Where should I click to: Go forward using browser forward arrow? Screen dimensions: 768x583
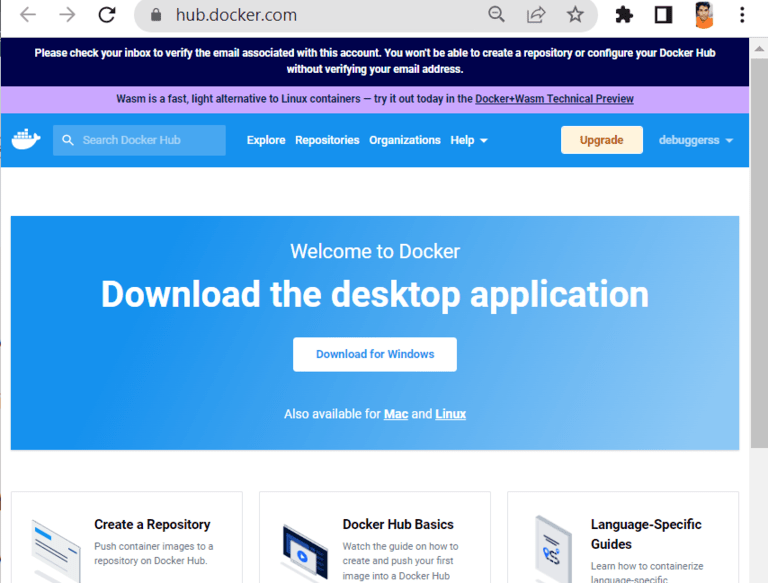[67, 15]
